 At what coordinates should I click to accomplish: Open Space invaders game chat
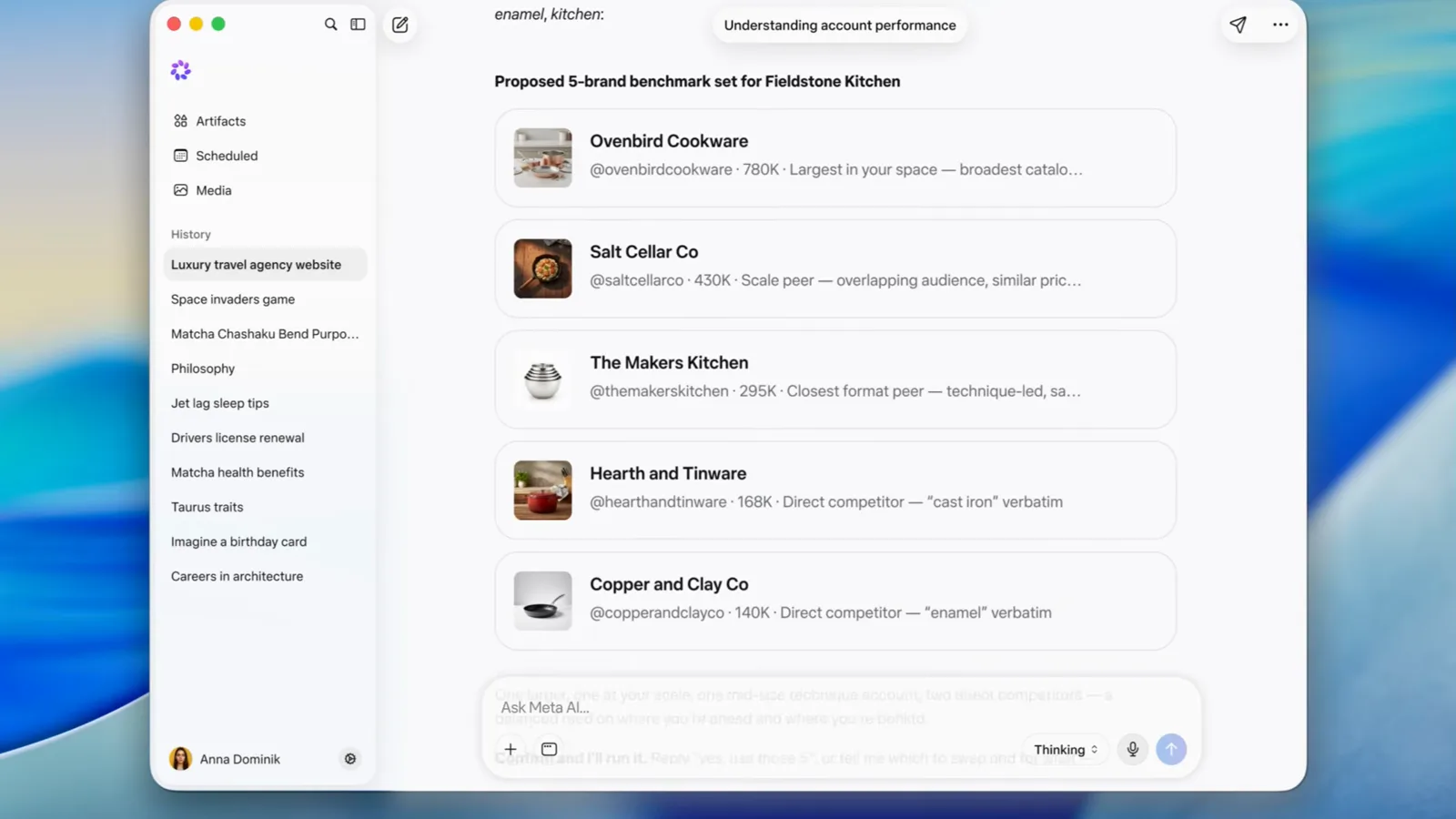265,299
